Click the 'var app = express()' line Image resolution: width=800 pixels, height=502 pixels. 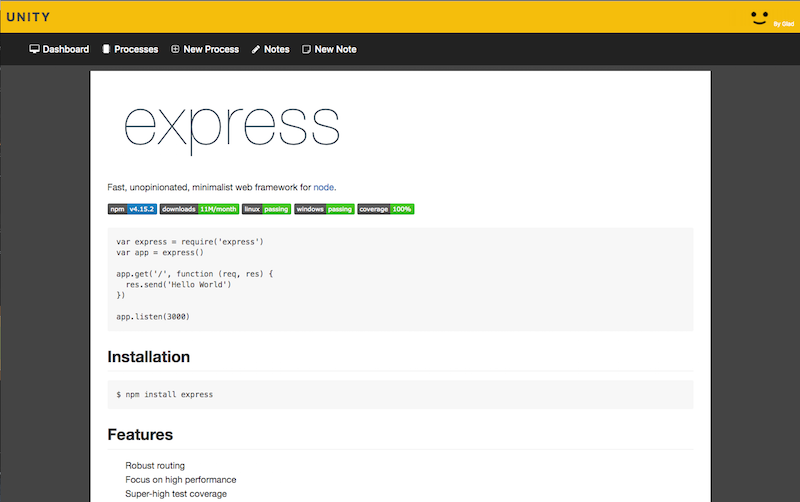click(160, 253)
